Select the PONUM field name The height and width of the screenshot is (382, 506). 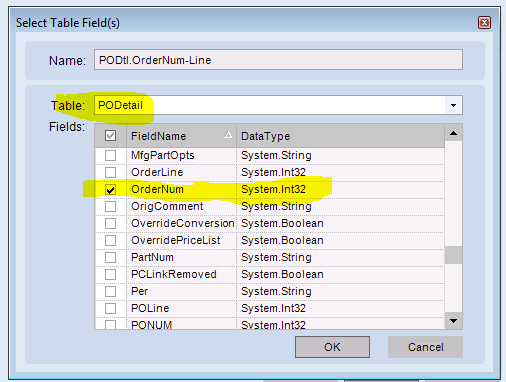[152, 325]
